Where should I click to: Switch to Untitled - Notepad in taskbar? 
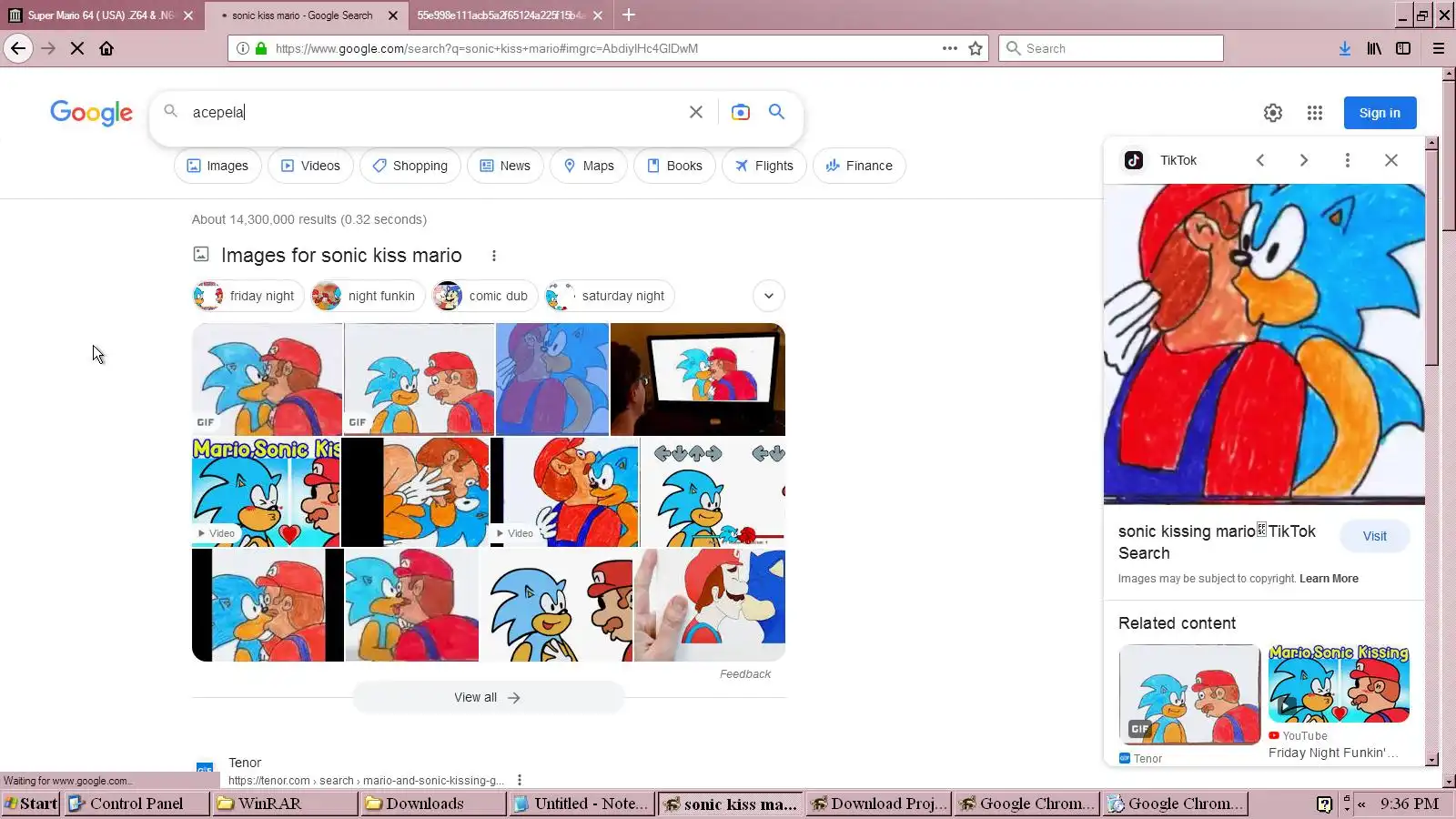click(x=581, y=804)
